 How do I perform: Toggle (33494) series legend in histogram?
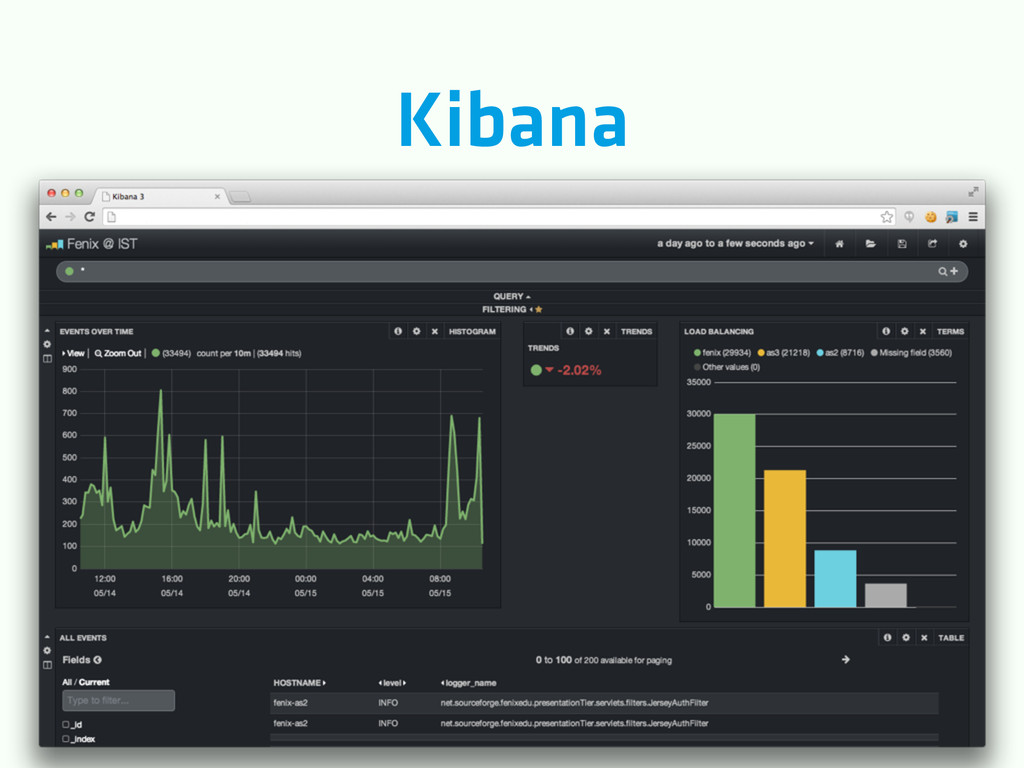[171, 353]
